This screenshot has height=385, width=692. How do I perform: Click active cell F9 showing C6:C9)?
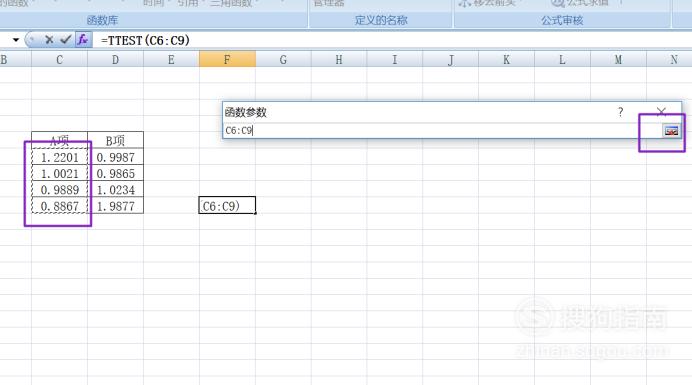click(227, 205)
